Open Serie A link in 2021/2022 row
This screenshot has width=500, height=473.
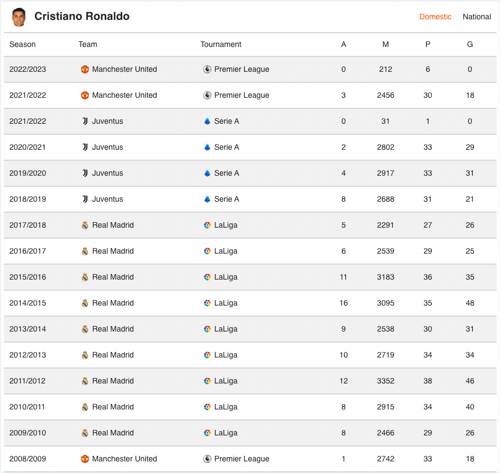(226, 121)
